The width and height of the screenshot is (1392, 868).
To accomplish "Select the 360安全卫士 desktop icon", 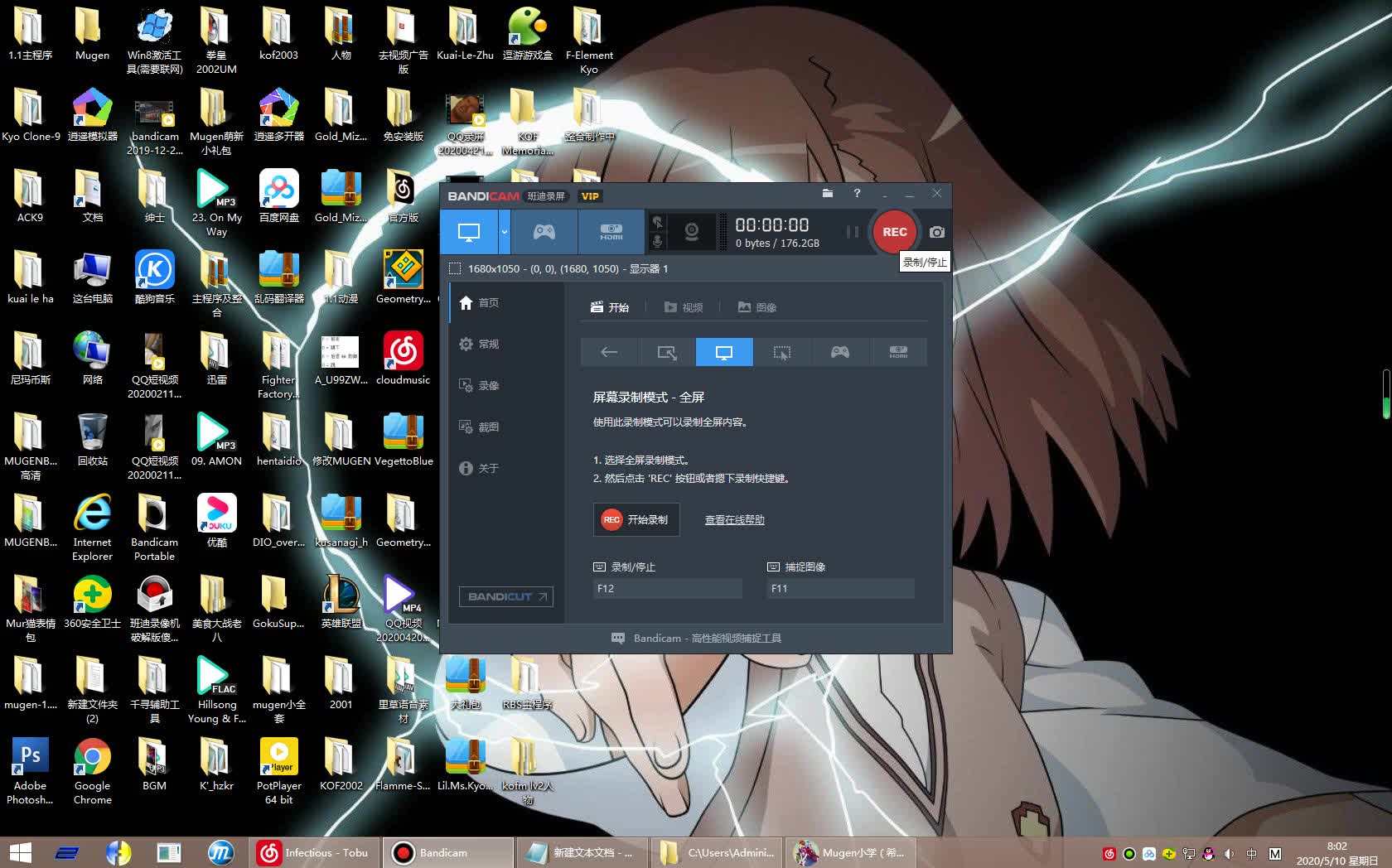I will click(x=92, y=602).
